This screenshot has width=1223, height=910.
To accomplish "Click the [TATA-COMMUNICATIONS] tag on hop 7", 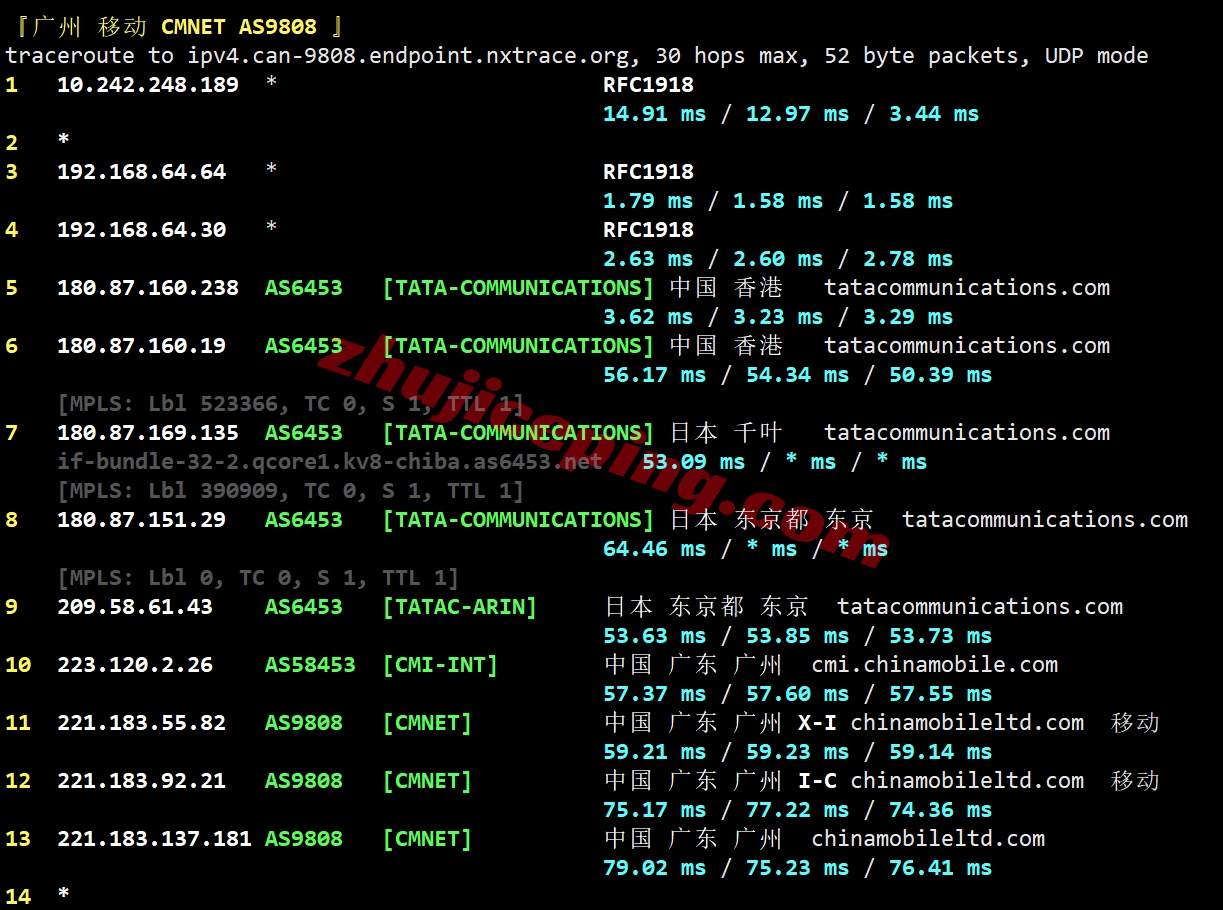I will click(517, 432).
